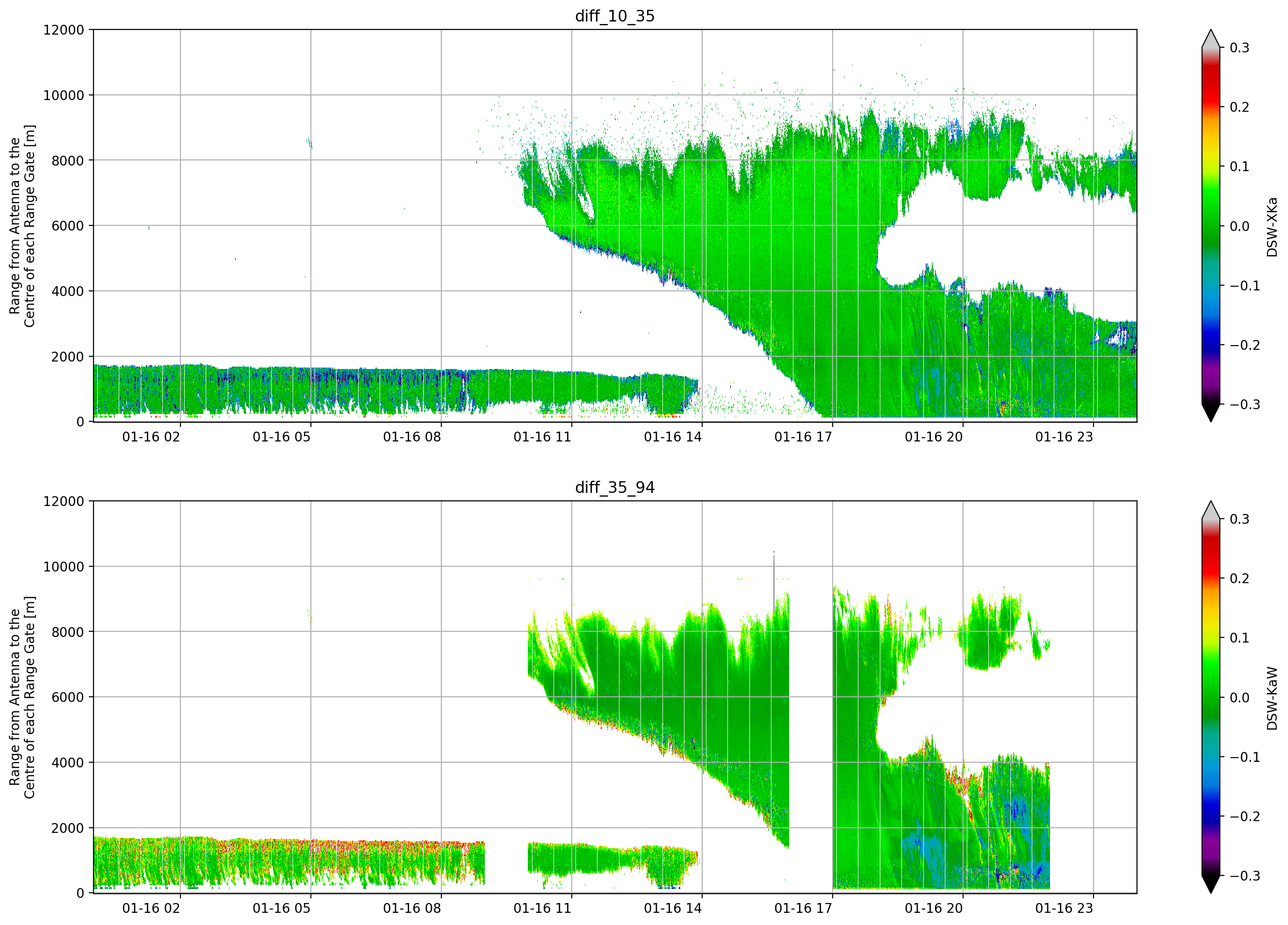Click the 01-16 20 x-tick under diff_10_35

point(934,437)
